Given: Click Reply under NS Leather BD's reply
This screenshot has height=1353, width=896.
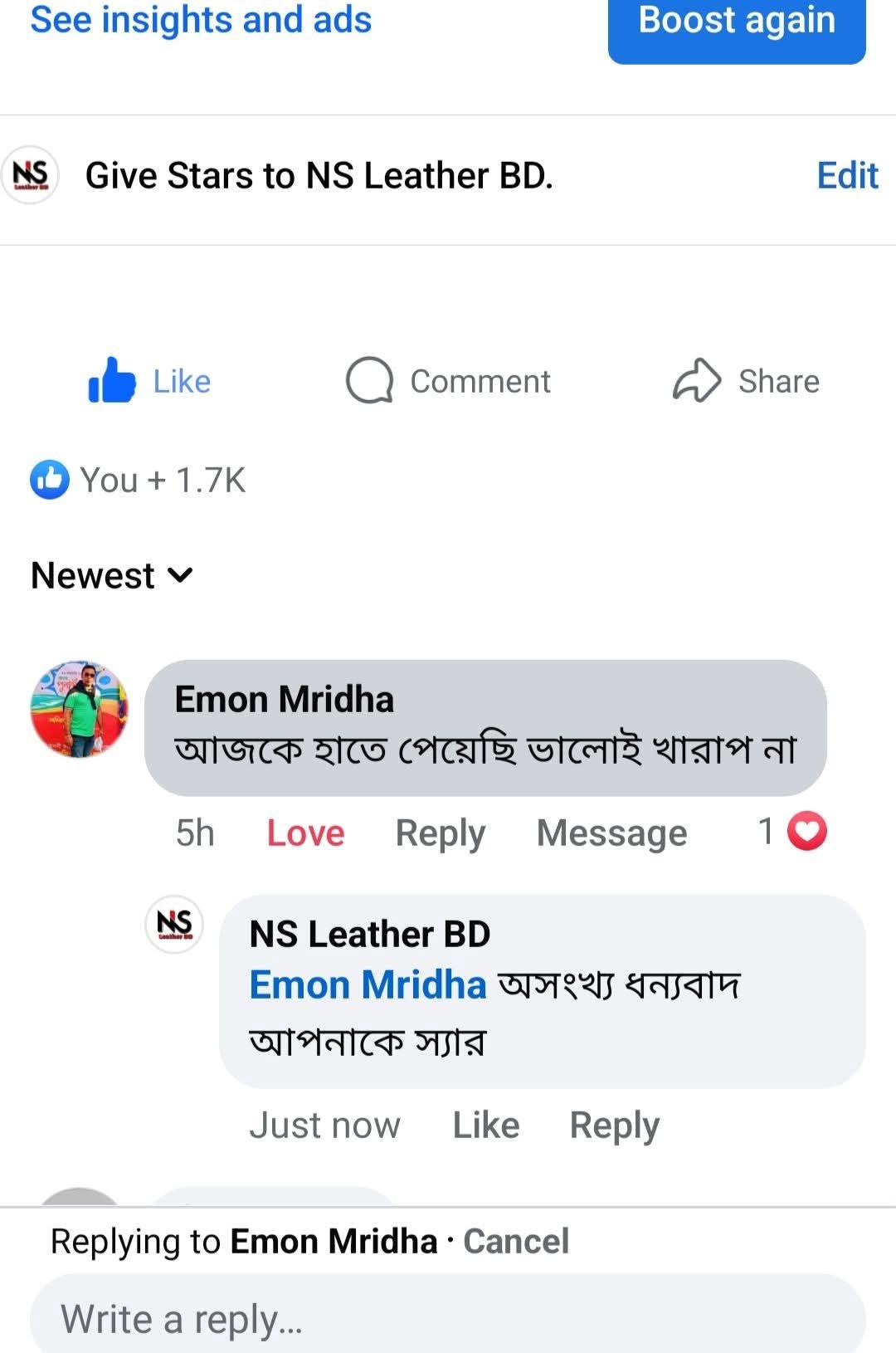Looking at the screenshot, I should click(x=614, y=1126).
